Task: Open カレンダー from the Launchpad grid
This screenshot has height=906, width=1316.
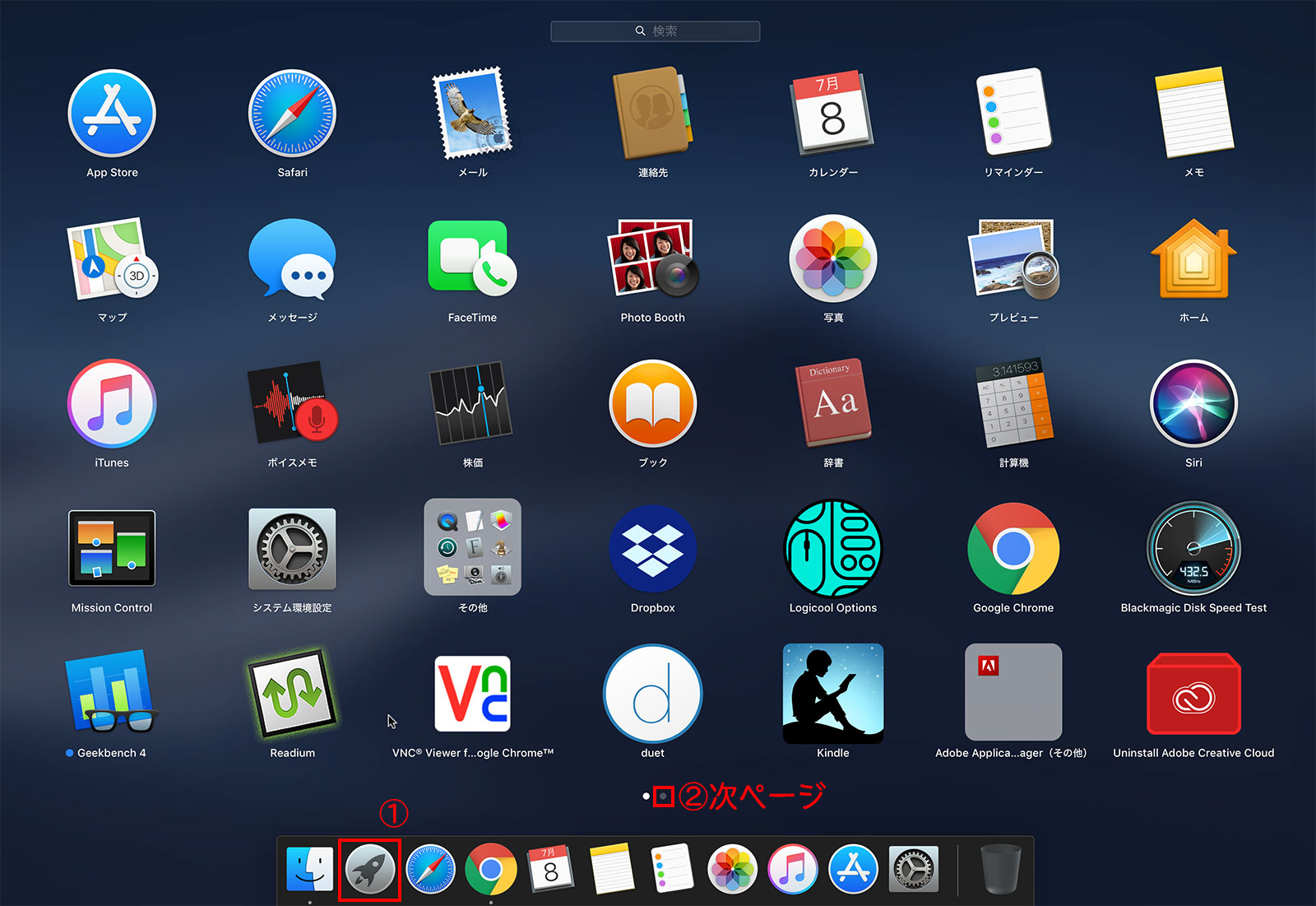Action: (832, 114)
